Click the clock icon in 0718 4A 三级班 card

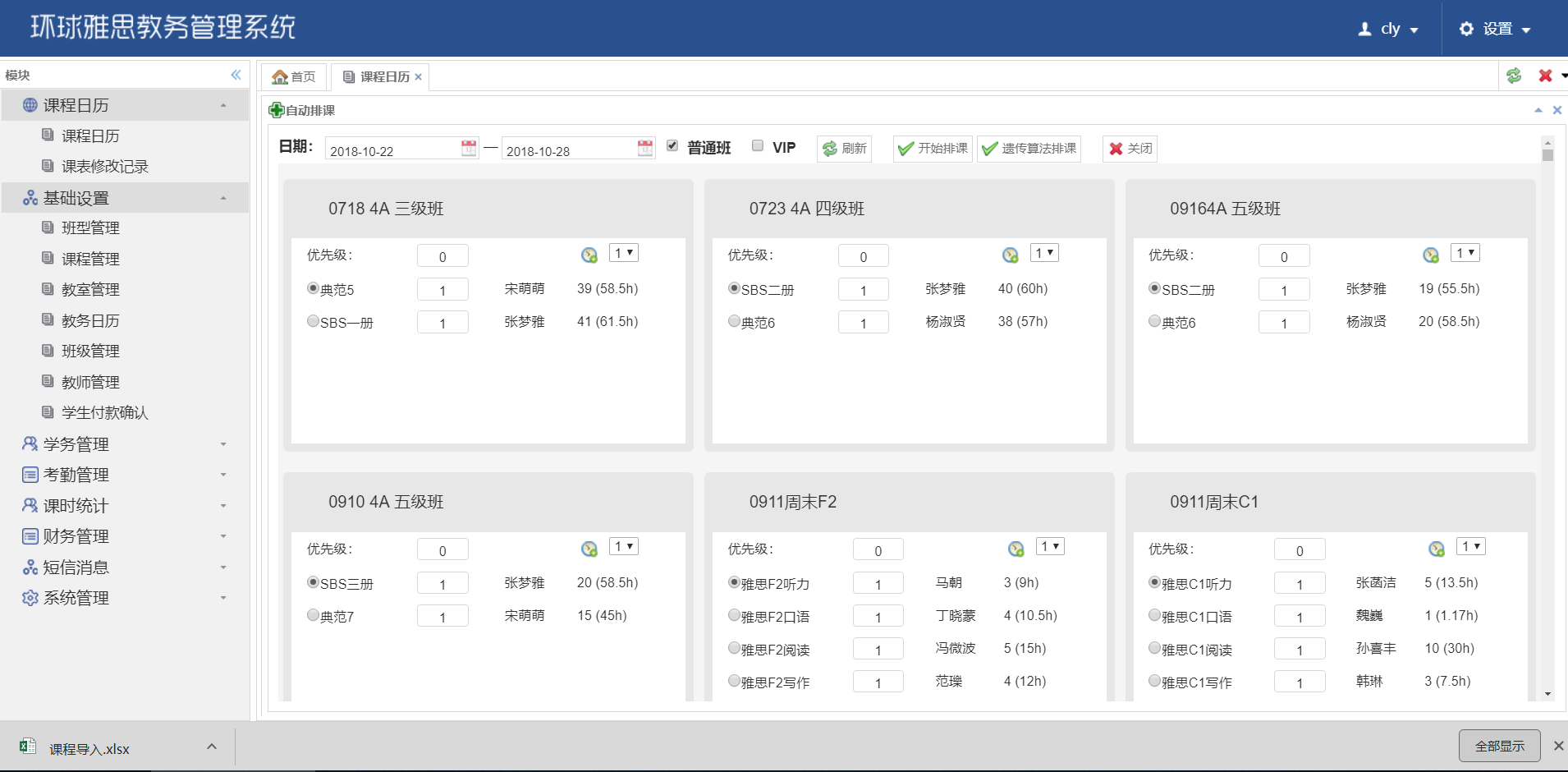[x=589, y=255]
